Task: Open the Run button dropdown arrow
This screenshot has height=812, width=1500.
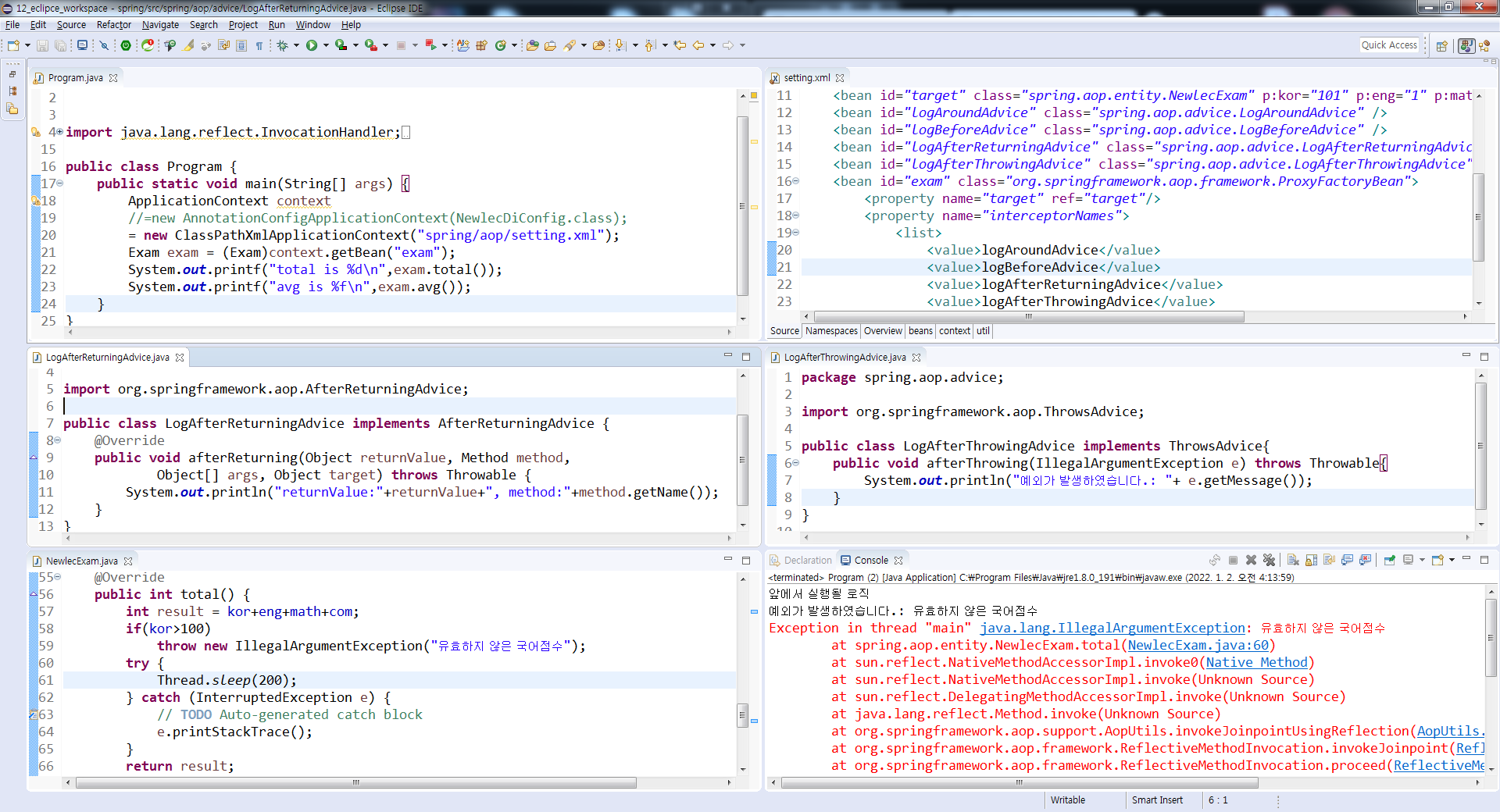Action: [x=326, y=45]
